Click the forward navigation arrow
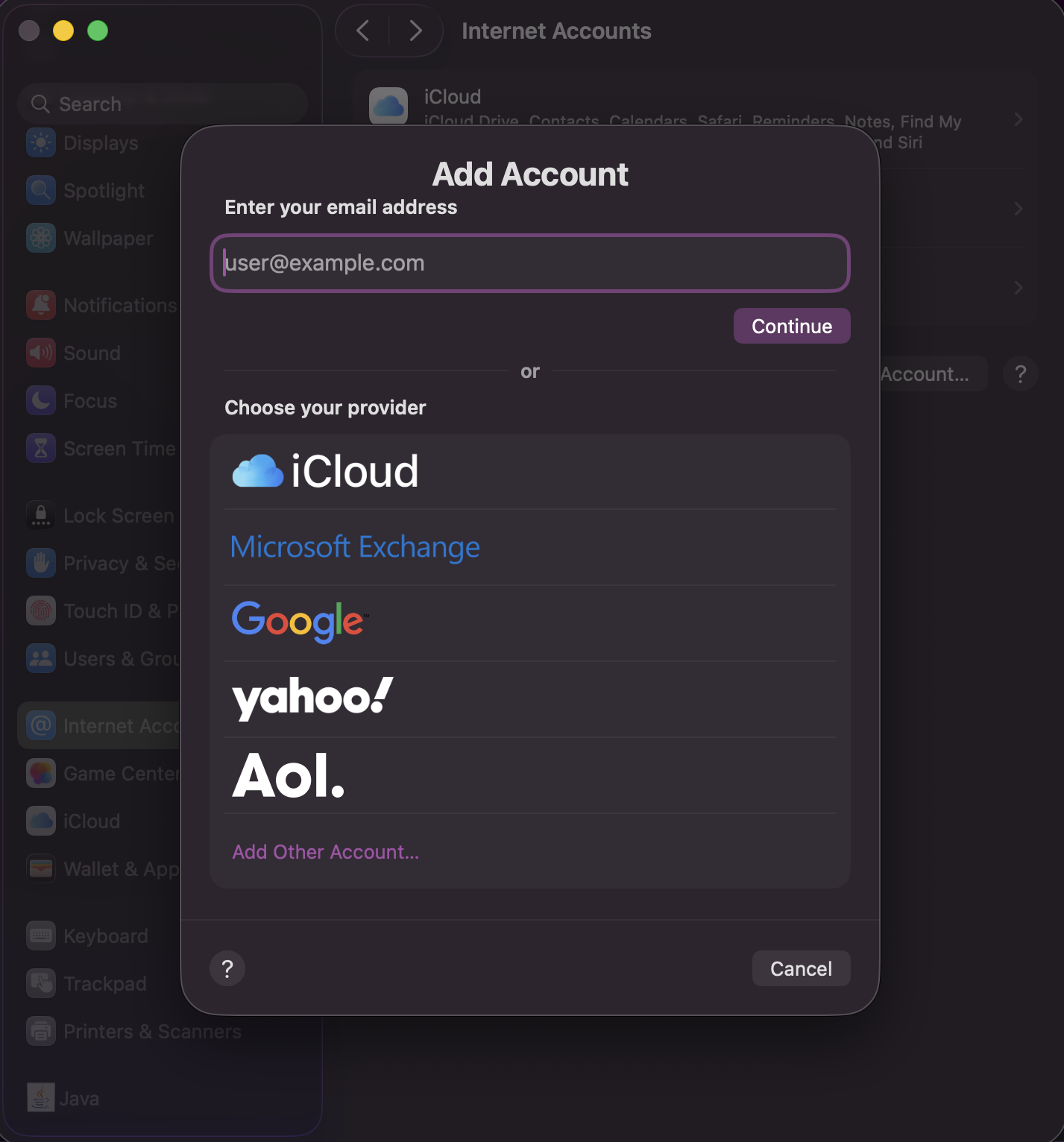1064x1142 pixels. (415, 31)
